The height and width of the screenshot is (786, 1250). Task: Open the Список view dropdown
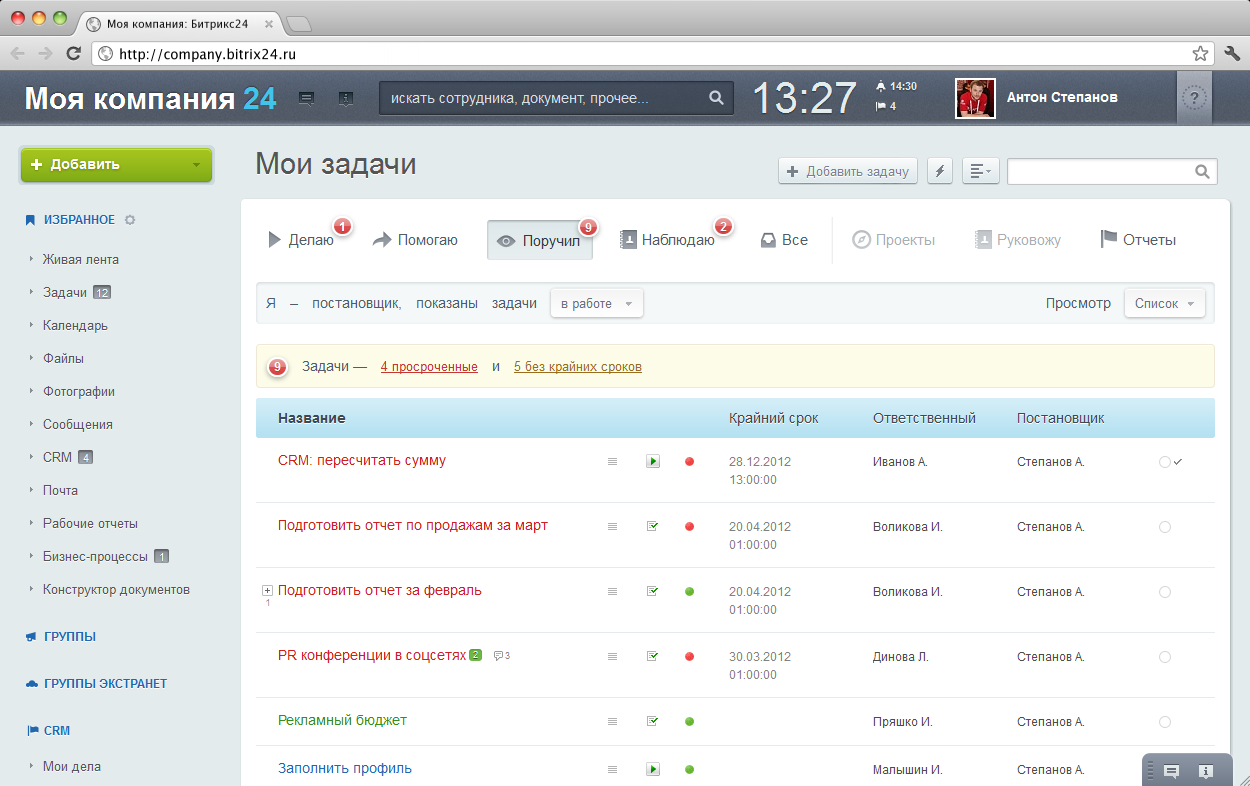1165,304
